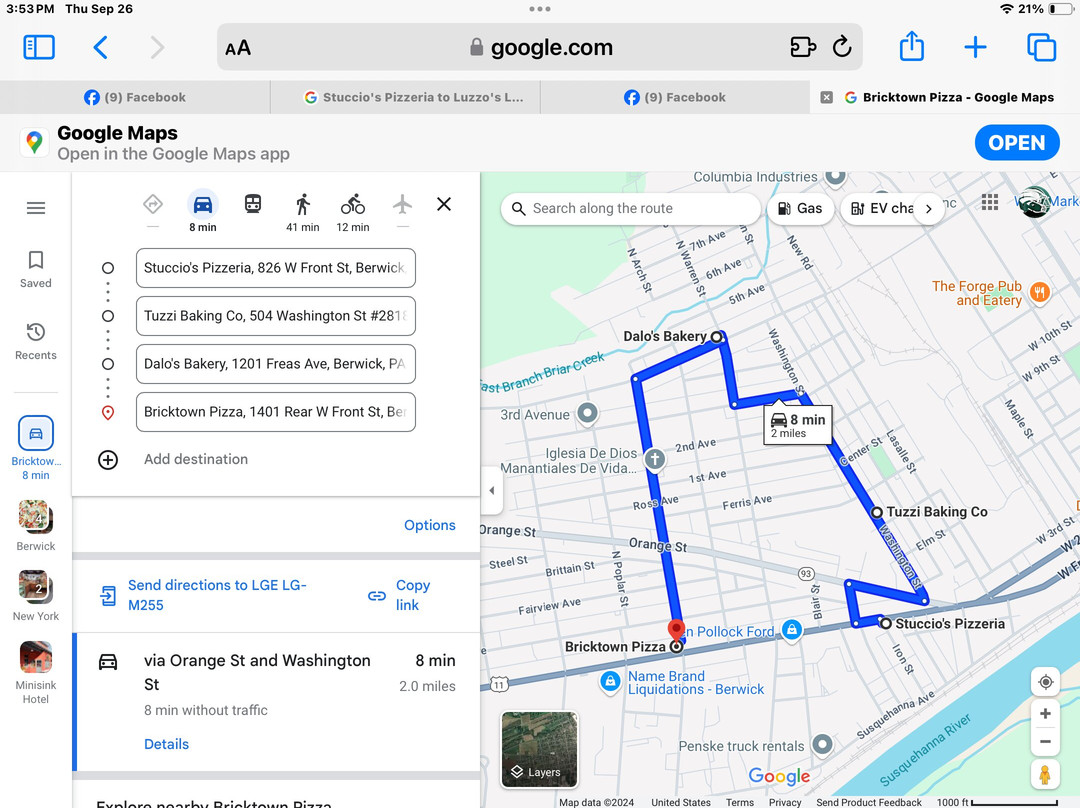Viewport: 1080px width, 808px height.
Task: Switch to Stuccio's Pizzeria to Luzzo's tab
Action: (405, 97)
